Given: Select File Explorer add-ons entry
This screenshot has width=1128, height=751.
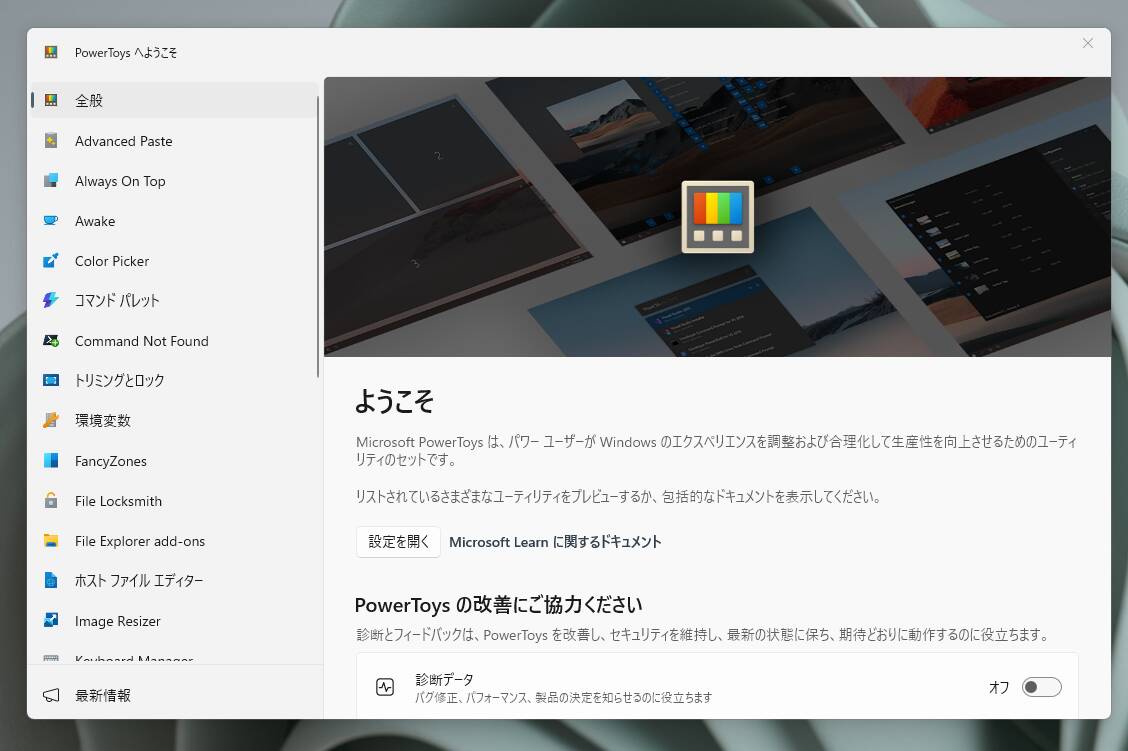Looking at the screenshot, I should pyautogui.click(x=174, y=540).
